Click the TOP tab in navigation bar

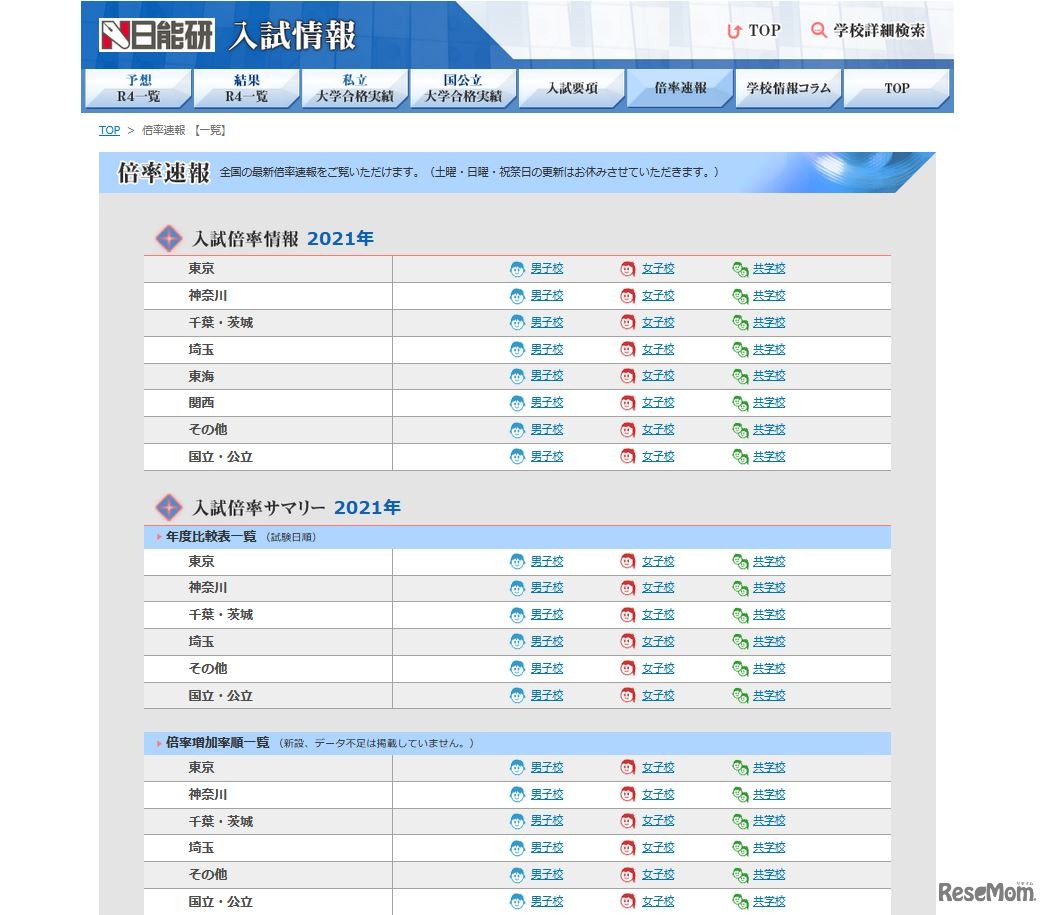(896, 88)
